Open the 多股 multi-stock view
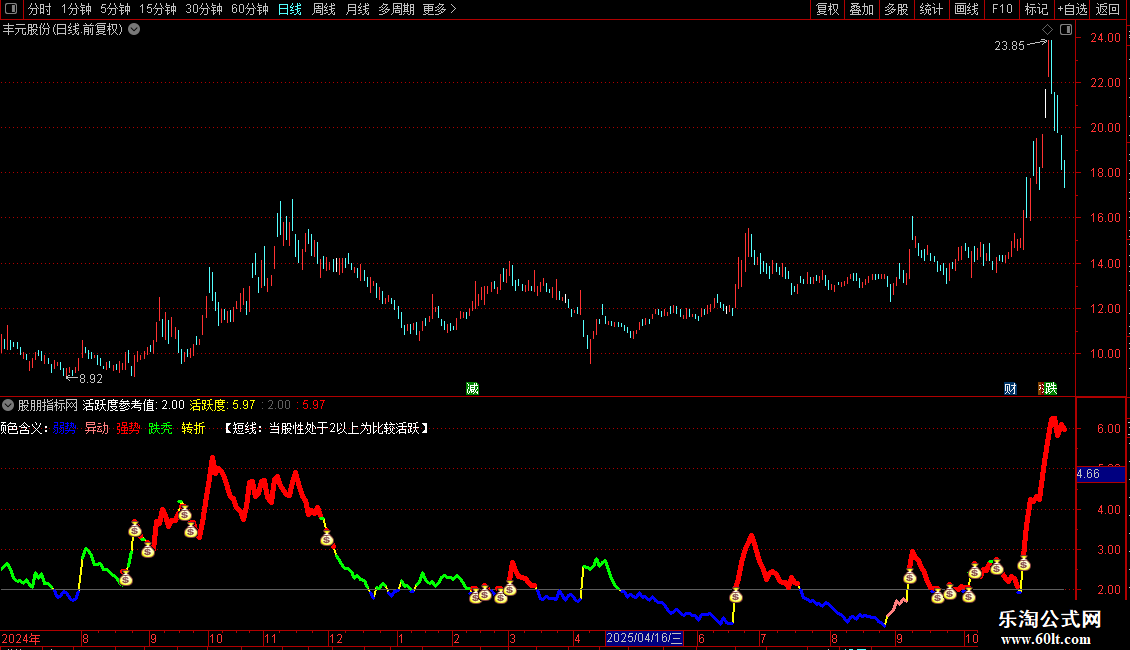 896,9
